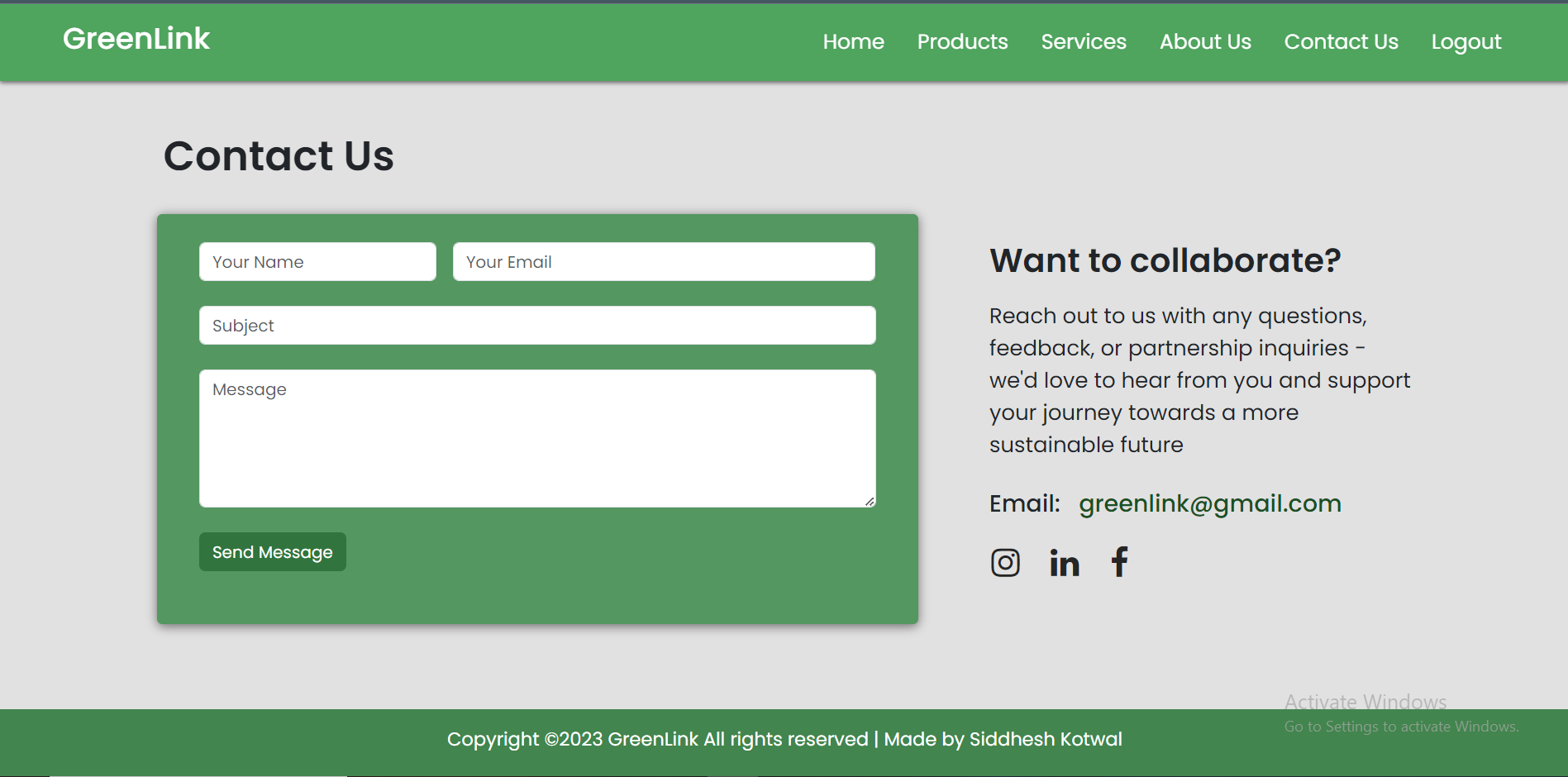Click the Contact Us page title
Screen dimensions: 1568x777
pyautogui.click(x=279, y=156)
